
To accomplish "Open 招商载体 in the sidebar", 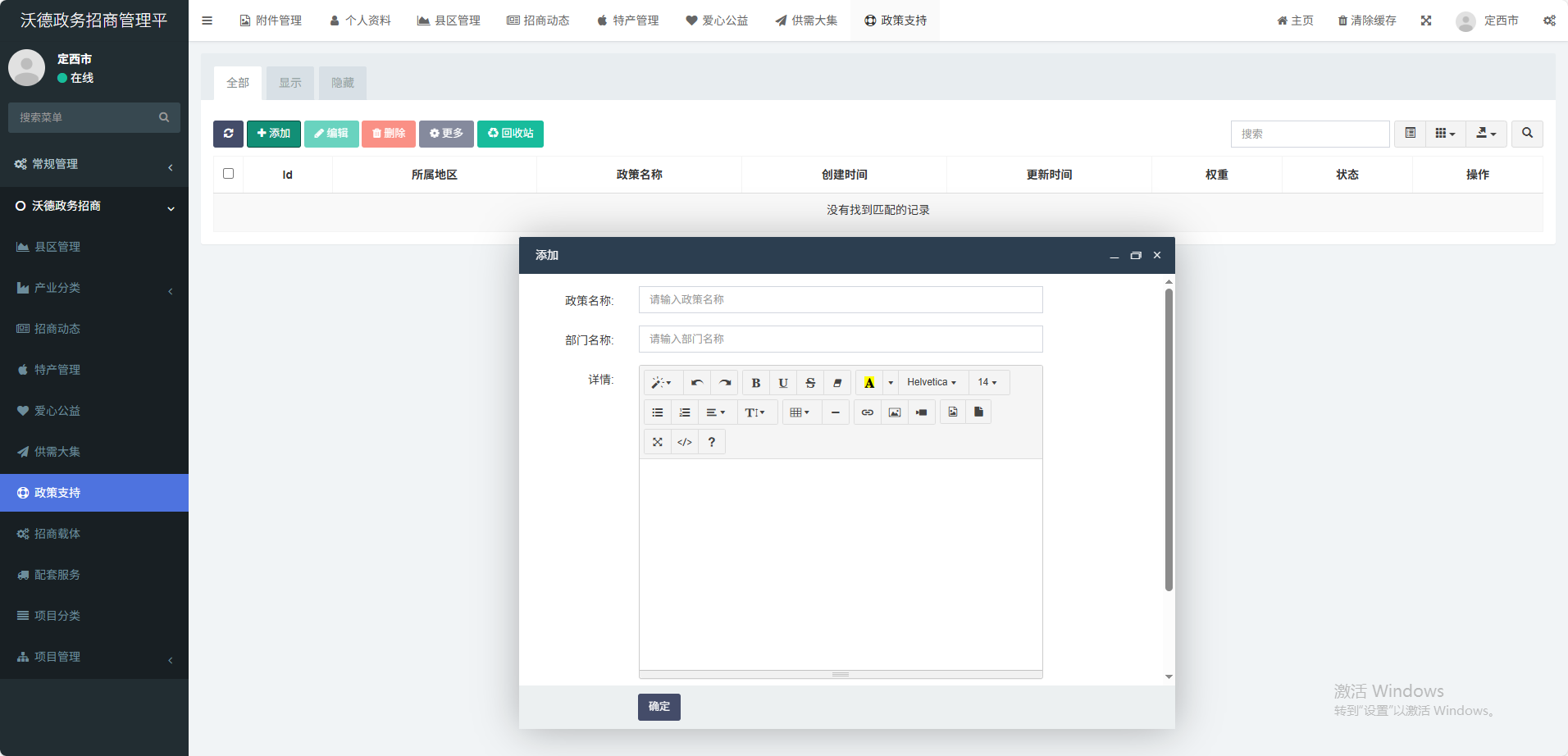I will click(x=57, y=534).
